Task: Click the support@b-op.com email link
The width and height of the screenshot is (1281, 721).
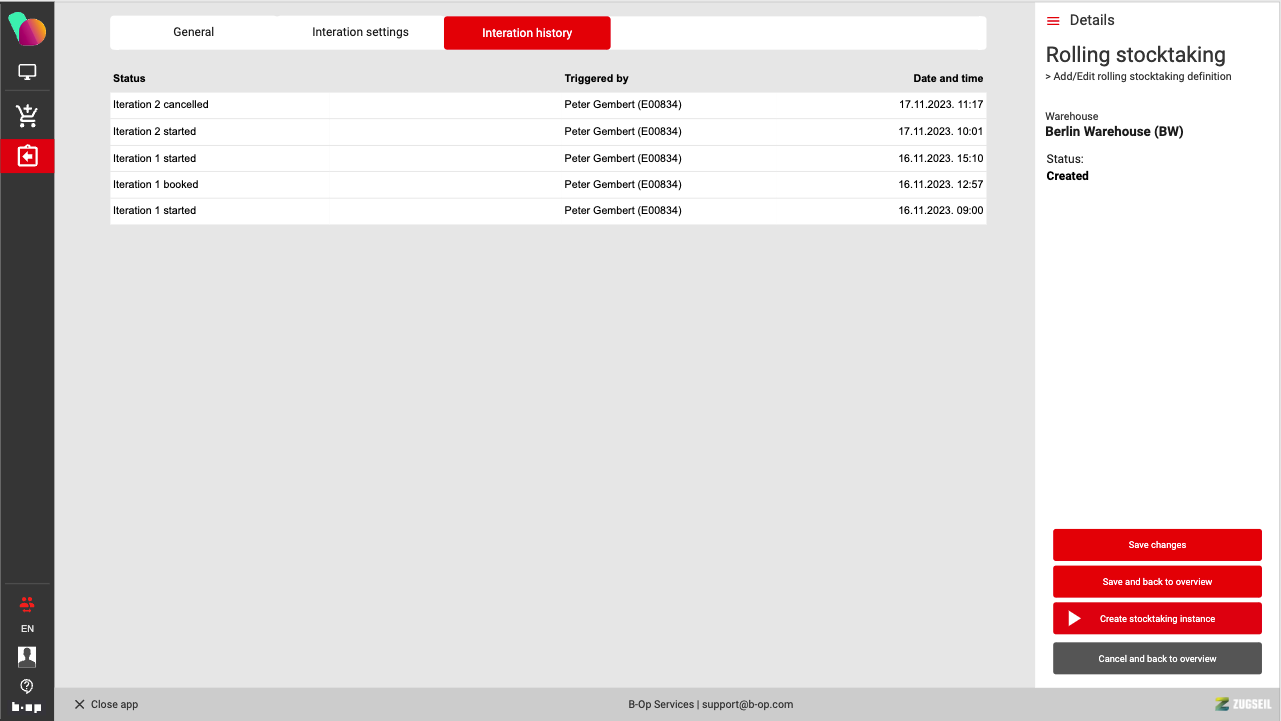Action: (747, 704)
